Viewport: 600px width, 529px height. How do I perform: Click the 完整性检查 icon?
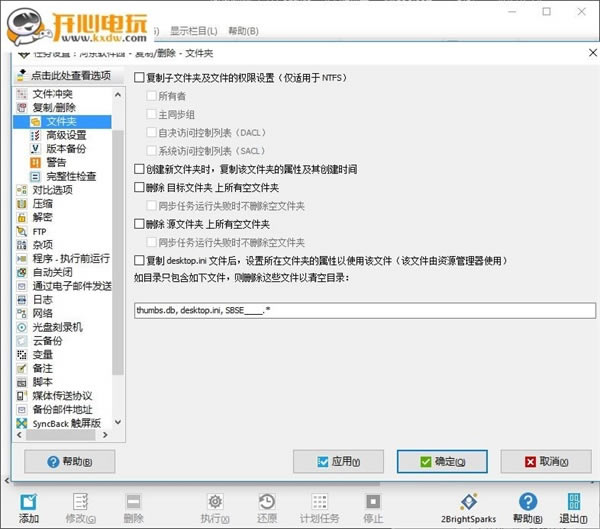tap(35, 176)
